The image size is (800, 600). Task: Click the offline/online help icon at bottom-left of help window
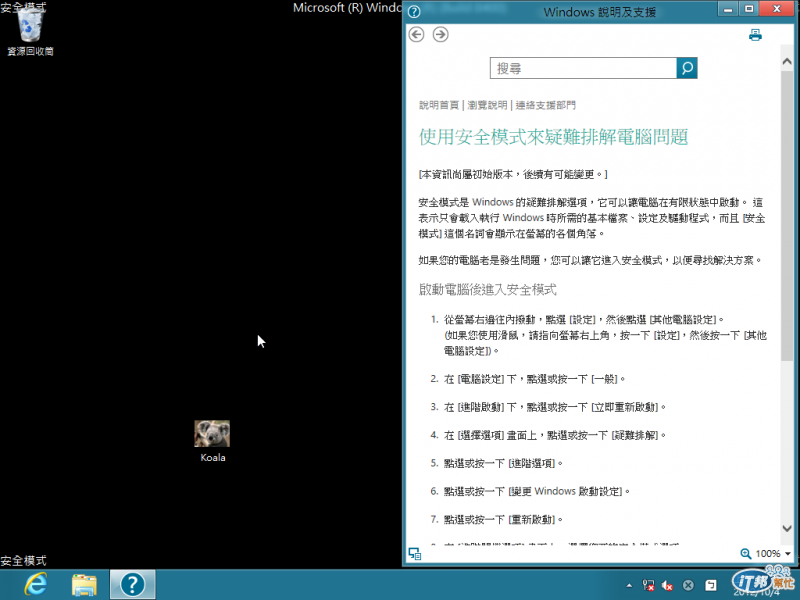click(x=415, y=554)
